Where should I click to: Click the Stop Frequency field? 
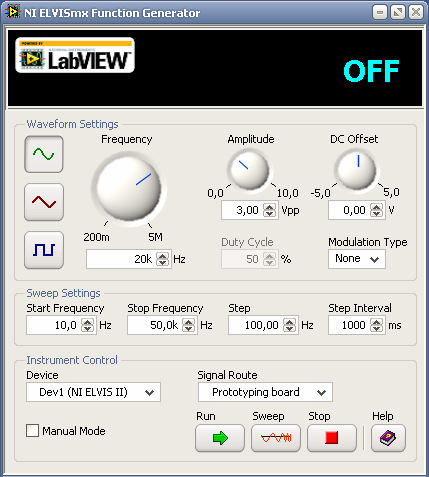pos(155,325)
